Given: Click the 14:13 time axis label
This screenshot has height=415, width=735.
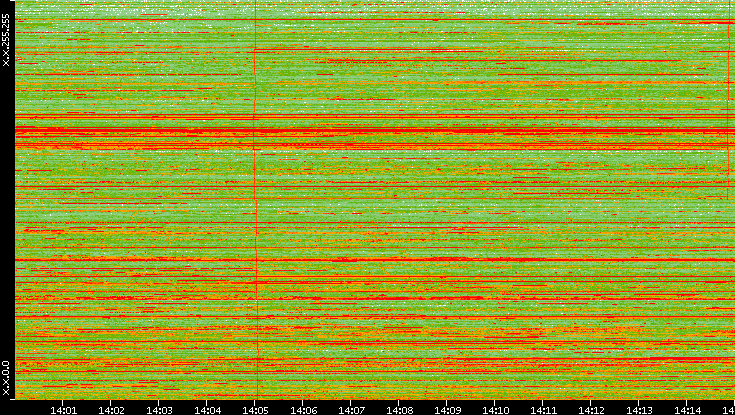Looking at the screenshot, I should coord(639,410).
